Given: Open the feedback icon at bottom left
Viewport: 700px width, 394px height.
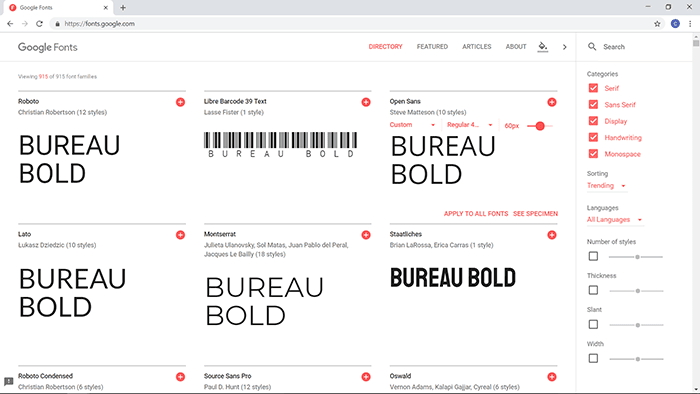Looking at the screenshot, I should tap(8, 382).
